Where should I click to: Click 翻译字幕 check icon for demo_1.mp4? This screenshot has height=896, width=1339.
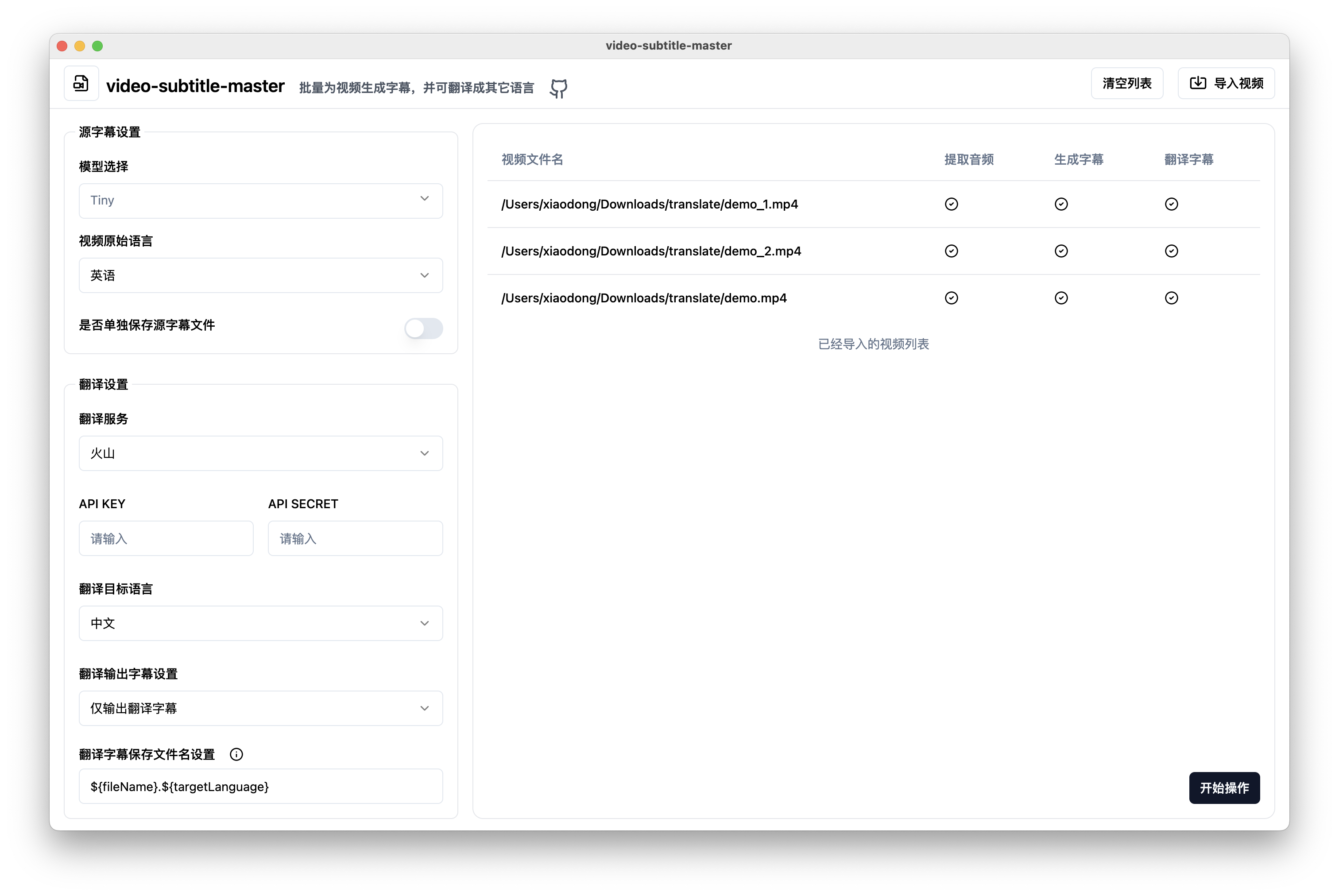pyautogui.click(x=1171, y=204)
